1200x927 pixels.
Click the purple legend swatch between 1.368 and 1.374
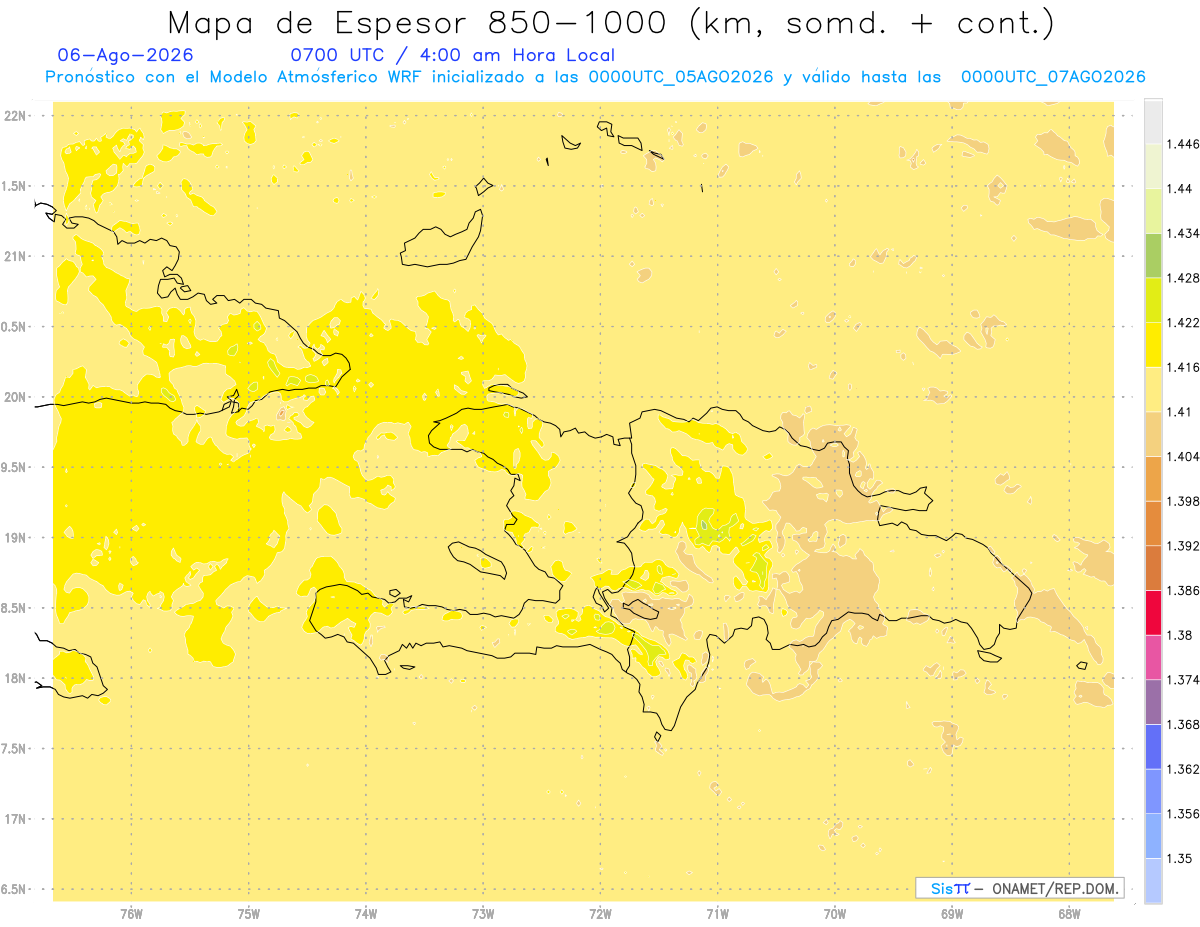(1153, 702)
